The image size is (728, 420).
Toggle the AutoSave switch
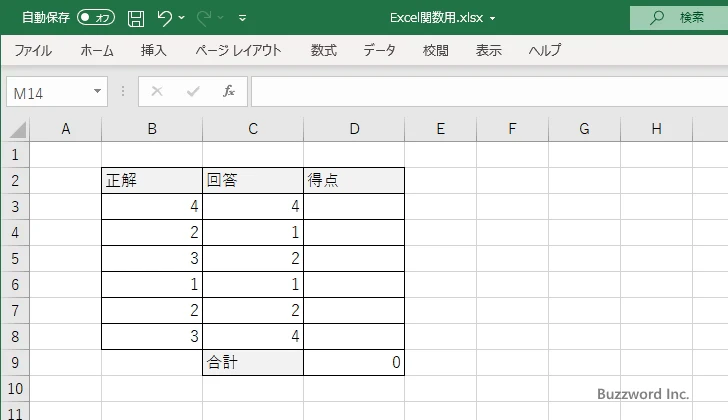coord(96,18)
